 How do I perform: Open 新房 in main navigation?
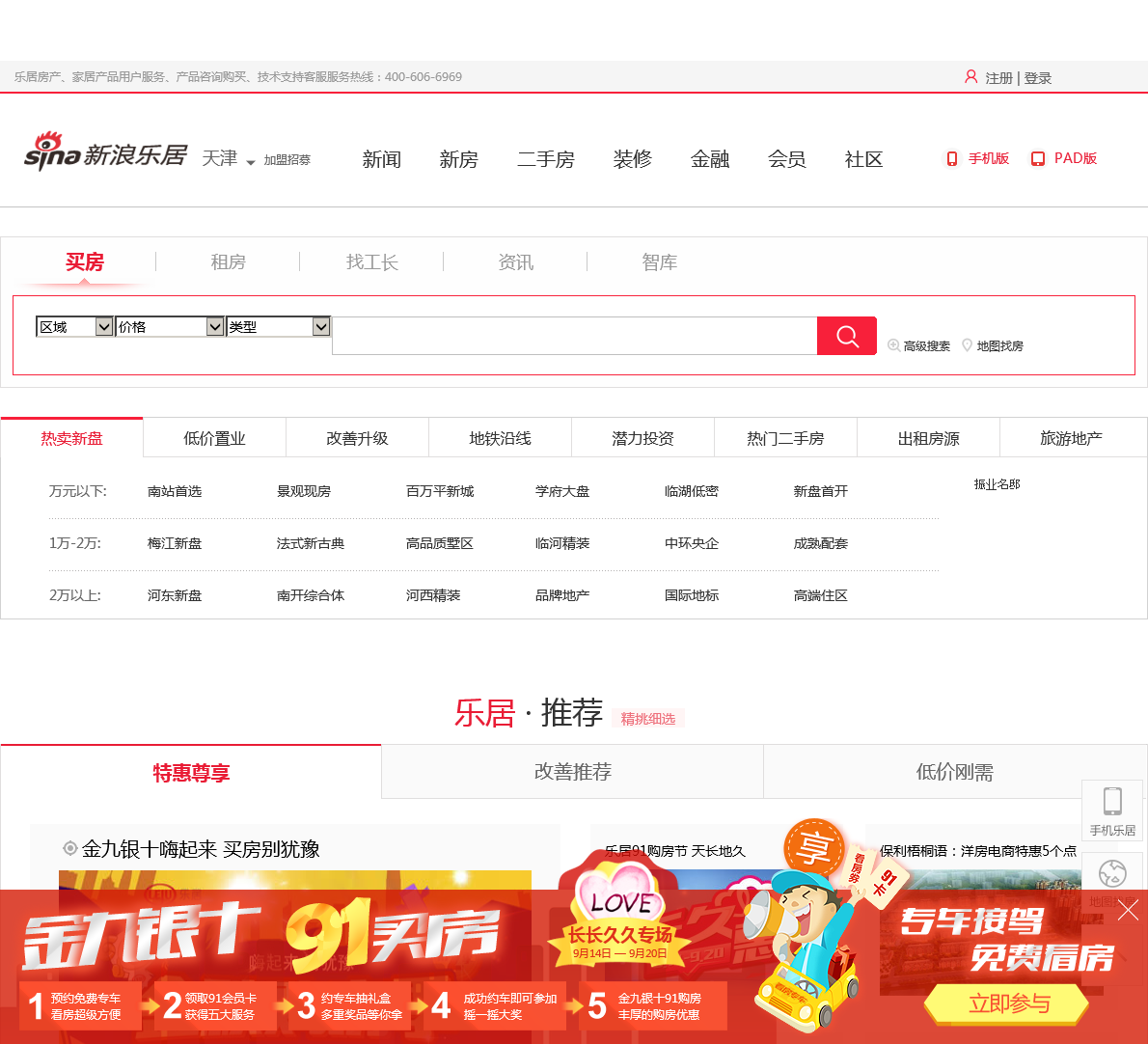pos(458,159)
